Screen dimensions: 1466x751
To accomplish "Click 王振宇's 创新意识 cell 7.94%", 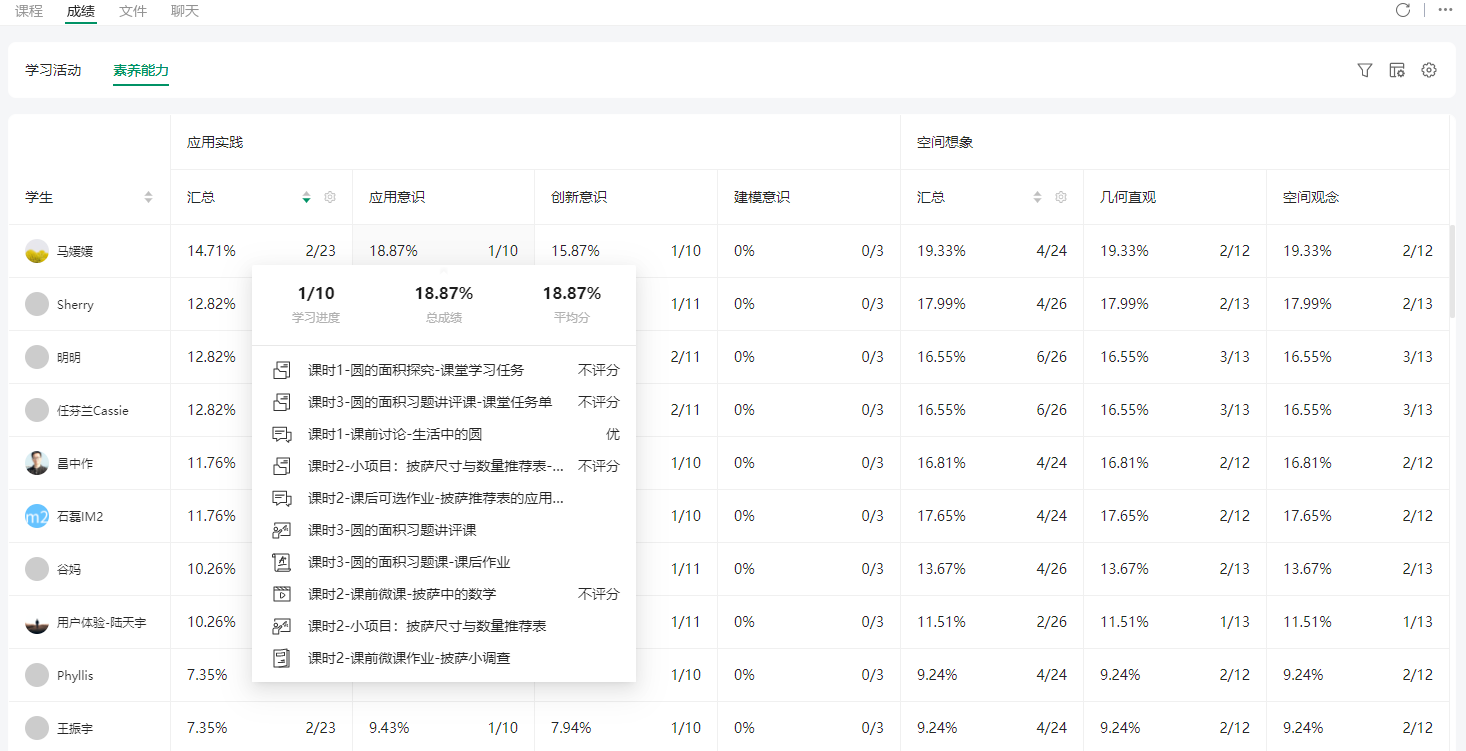I will (x=571, y=728).
